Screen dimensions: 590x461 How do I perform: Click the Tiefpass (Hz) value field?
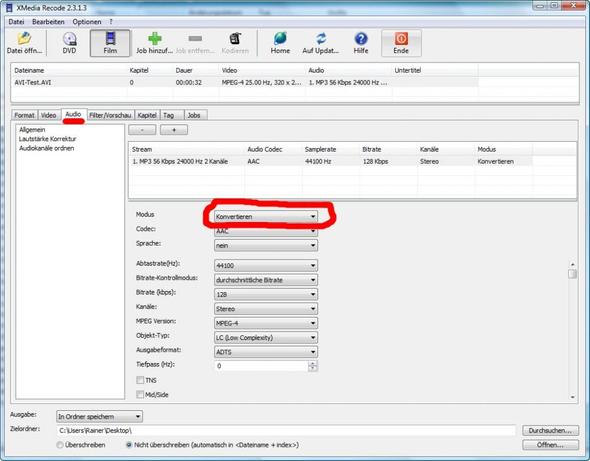tap(261, 366)
